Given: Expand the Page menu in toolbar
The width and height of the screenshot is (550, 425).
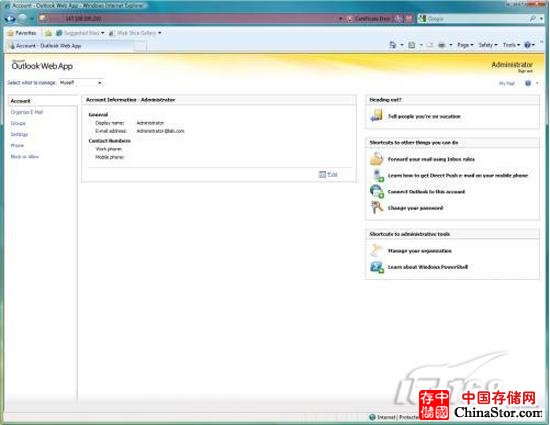Looking at the screenshot, I should pyautogui.click(x=465, y=45).
